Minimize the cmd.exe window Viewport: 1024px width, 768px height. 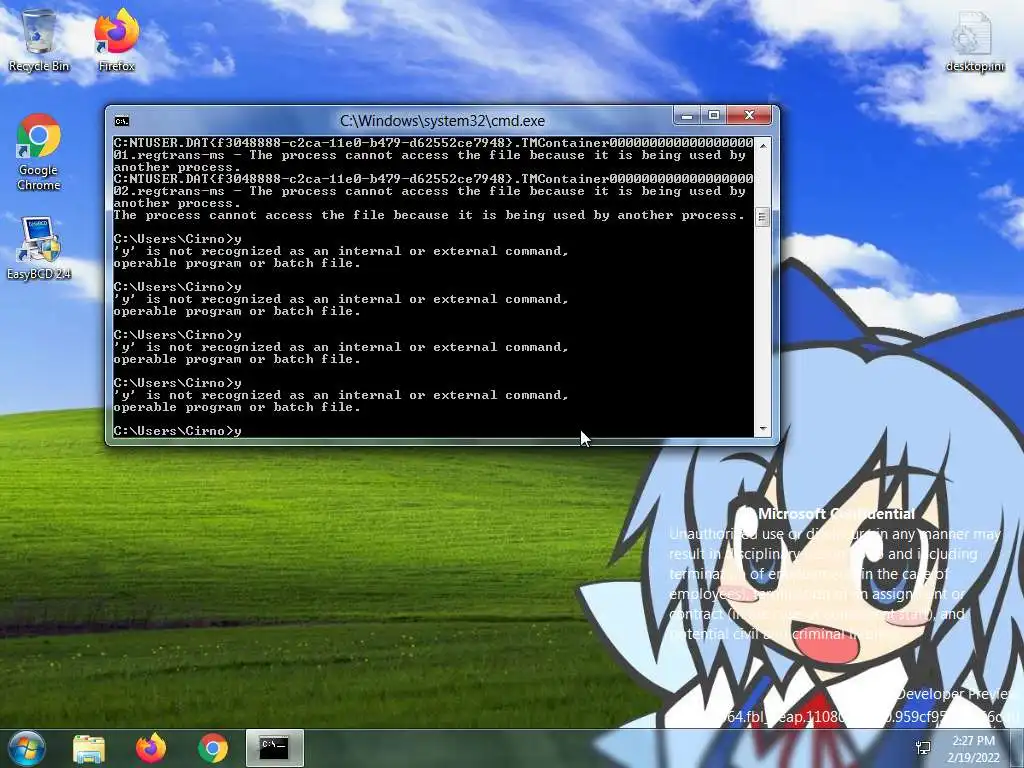(686, 116)
